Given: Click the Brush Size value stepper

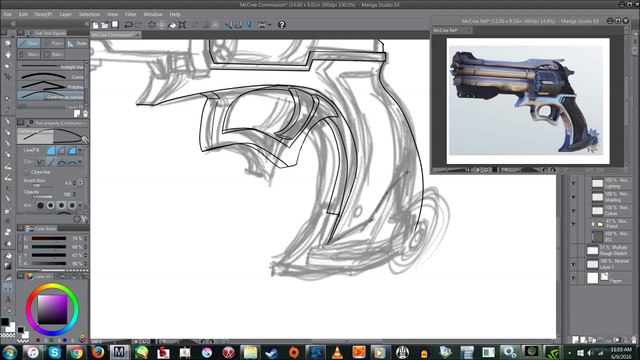Looking at the screenshot, I should pos(74,183).
